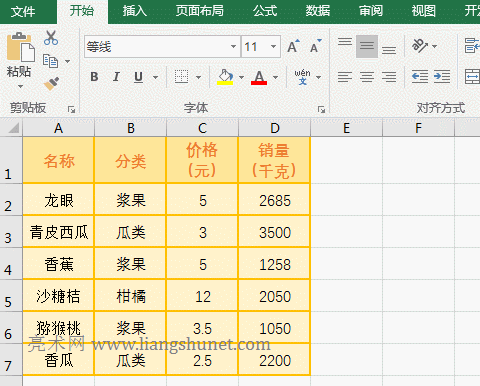Open the Clipboard dialog launcher

(x=71, y=109)
